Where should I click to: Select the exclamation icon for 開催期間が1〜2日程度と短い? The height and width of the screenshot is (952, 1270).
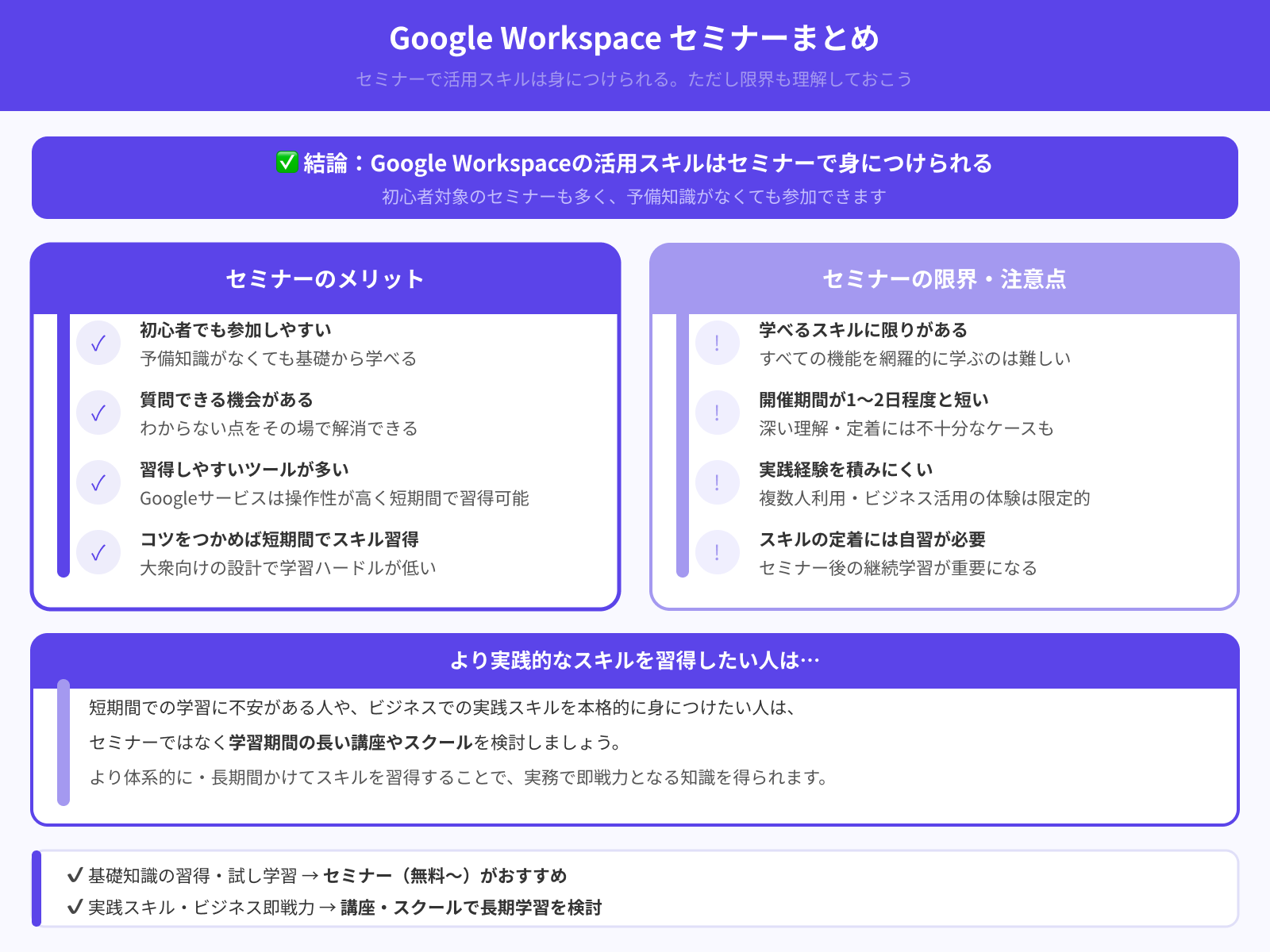pos(717,413)
